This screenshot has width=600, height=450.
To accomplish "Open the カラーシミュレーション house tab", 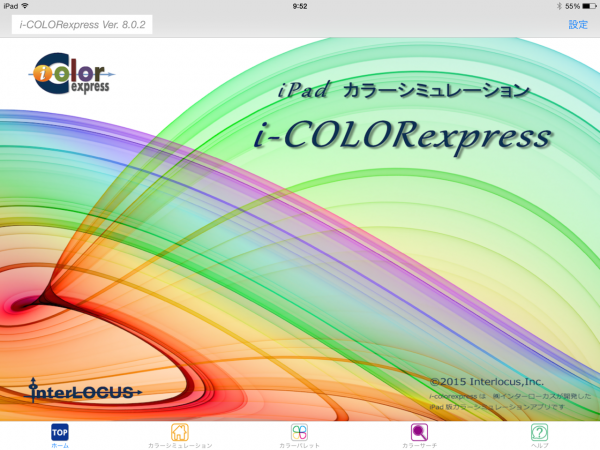I will (180, 435).
